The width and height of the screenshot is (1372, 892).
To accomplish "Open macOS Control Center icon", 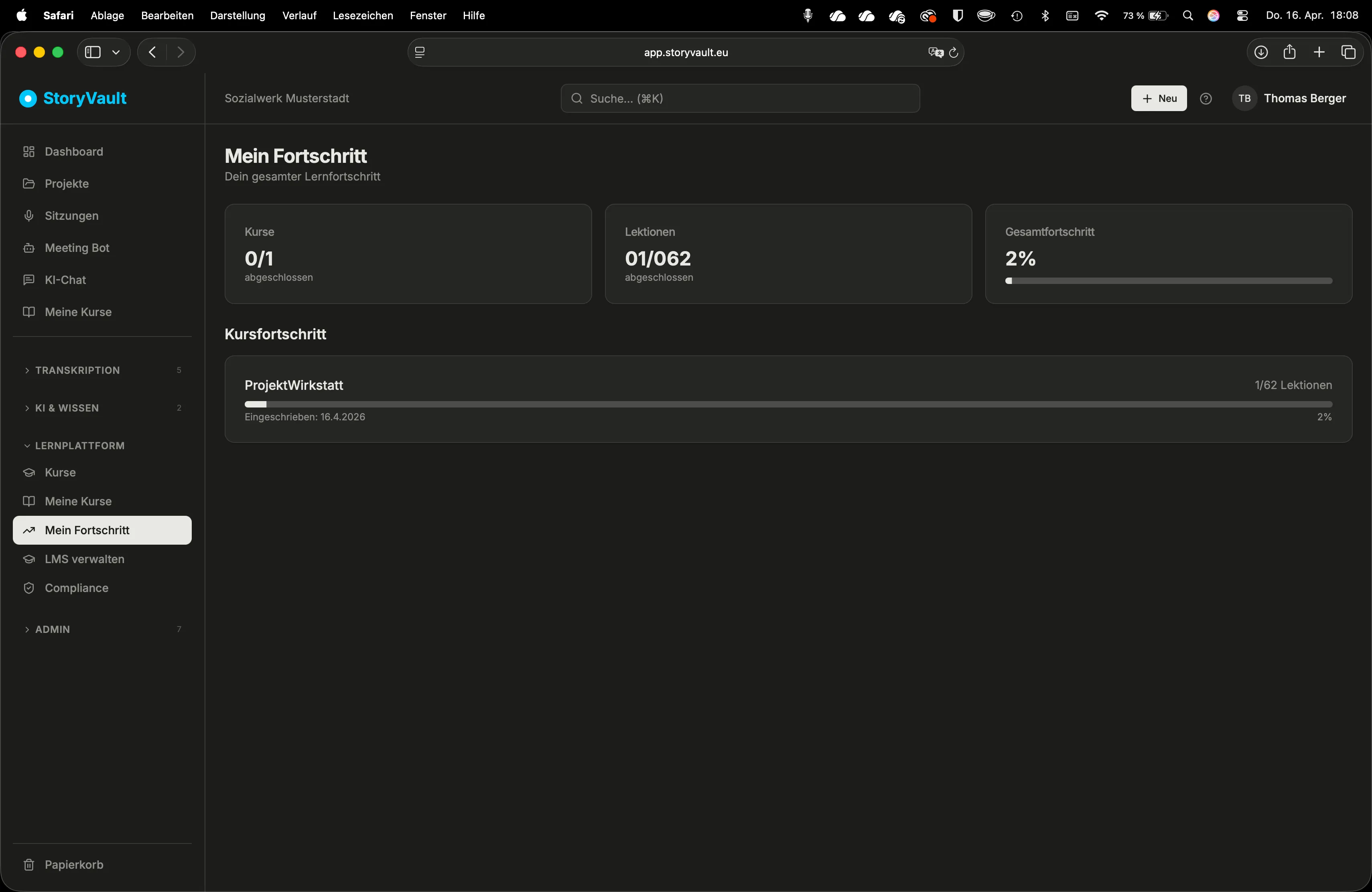I will point(1242,16).
